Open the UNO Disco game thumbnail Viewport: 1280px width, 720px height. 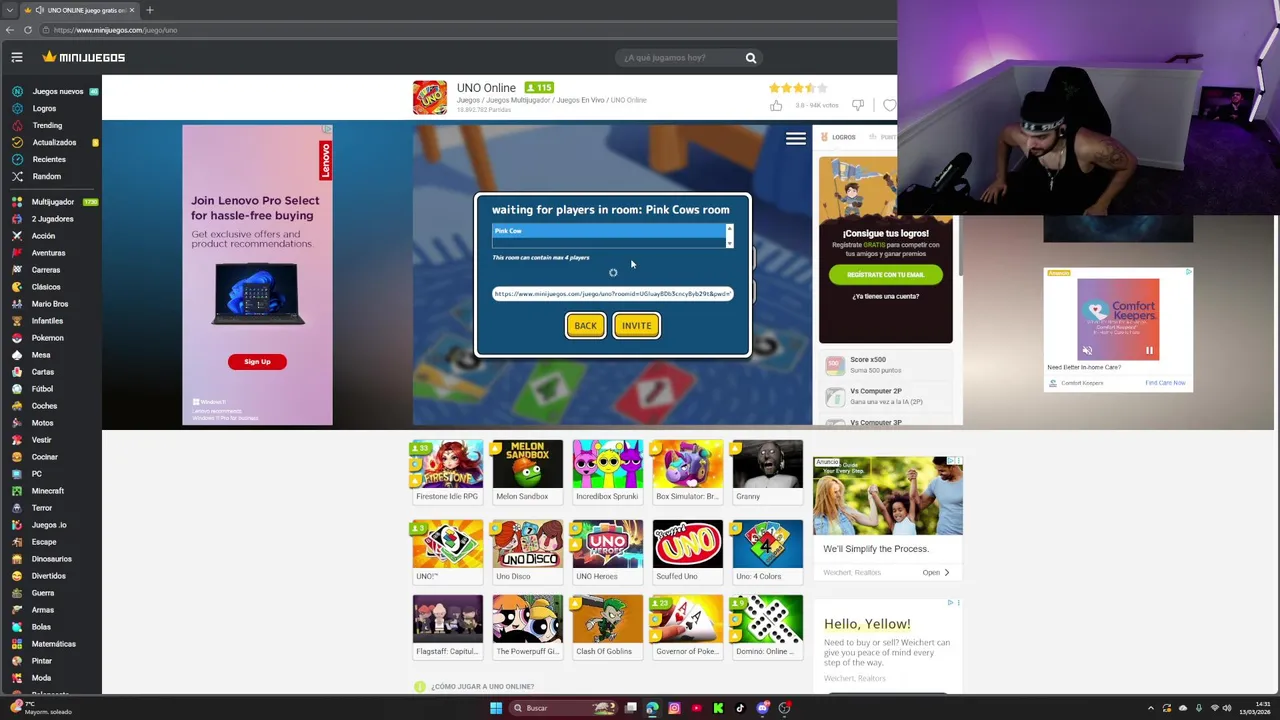coord(527,551)
